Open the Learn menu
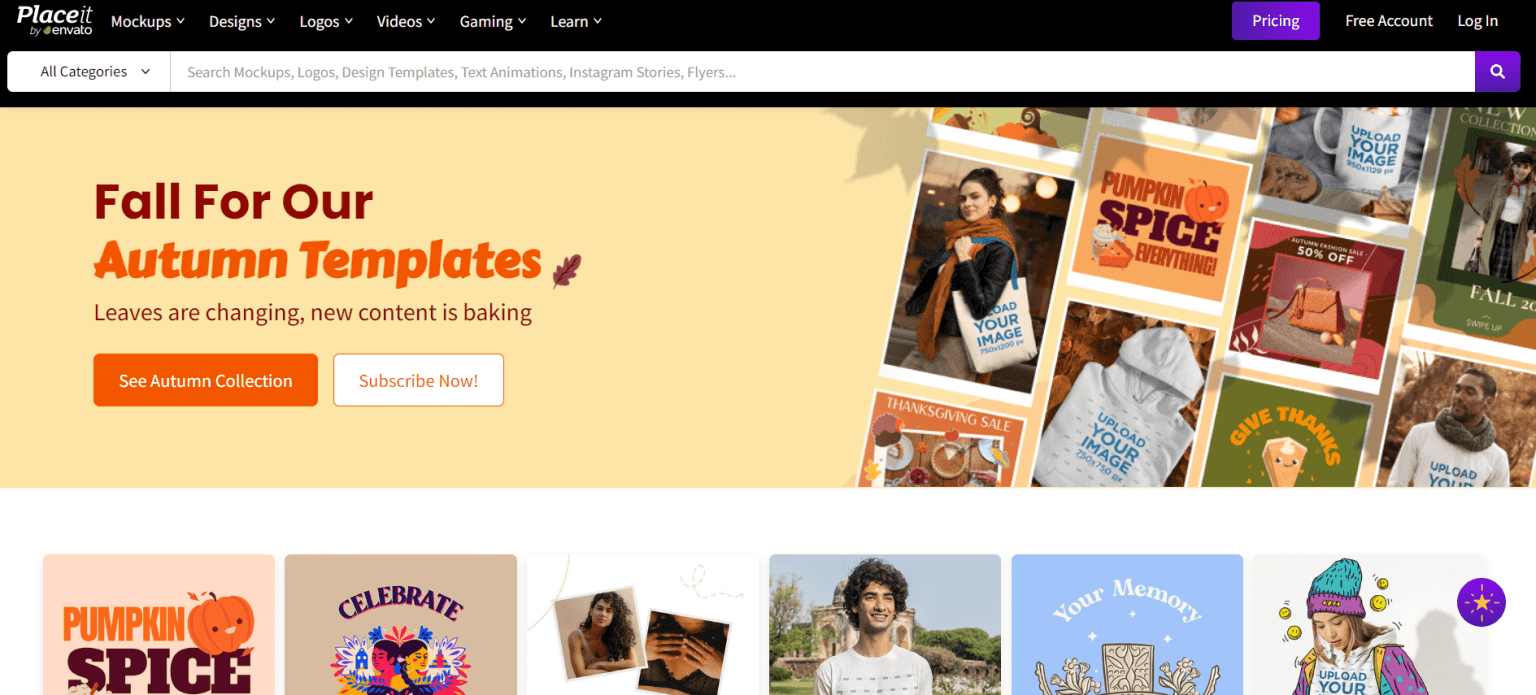The width and height of the screenshot is (1536, 695). click(x=575, y=21)
